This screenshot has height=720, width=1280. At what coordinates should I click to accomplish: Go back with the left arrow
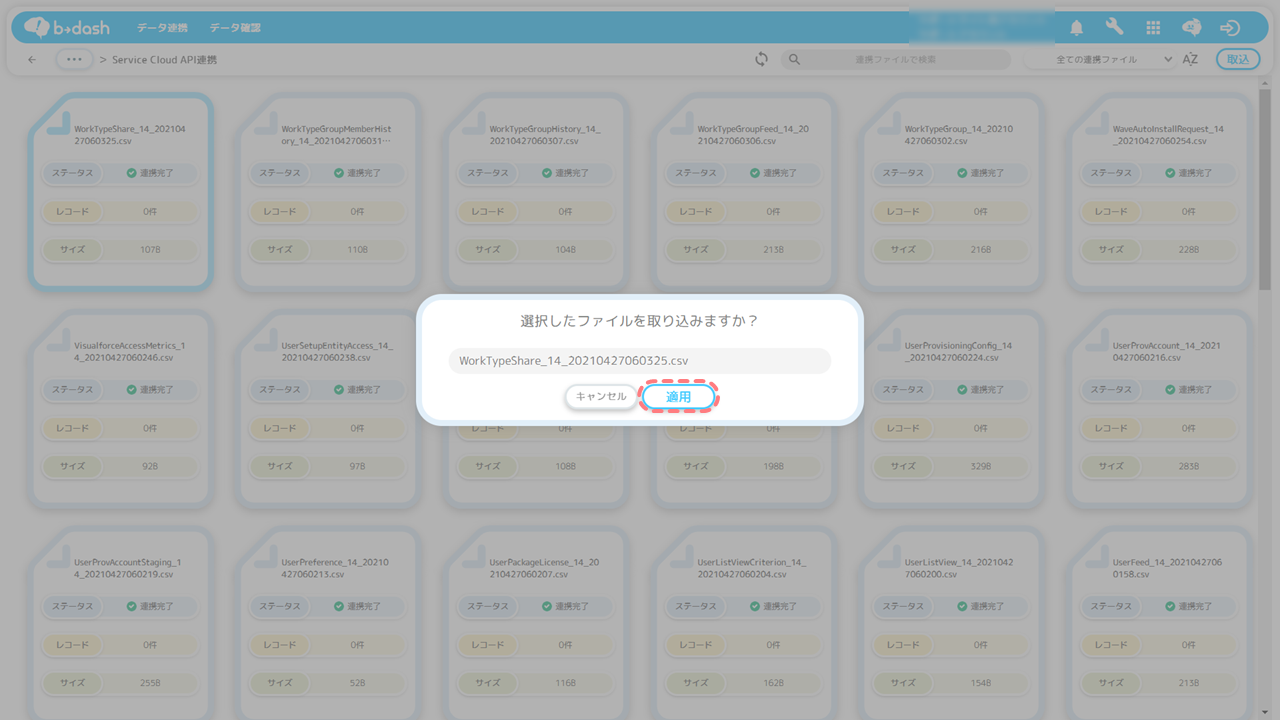click(32, 60)
